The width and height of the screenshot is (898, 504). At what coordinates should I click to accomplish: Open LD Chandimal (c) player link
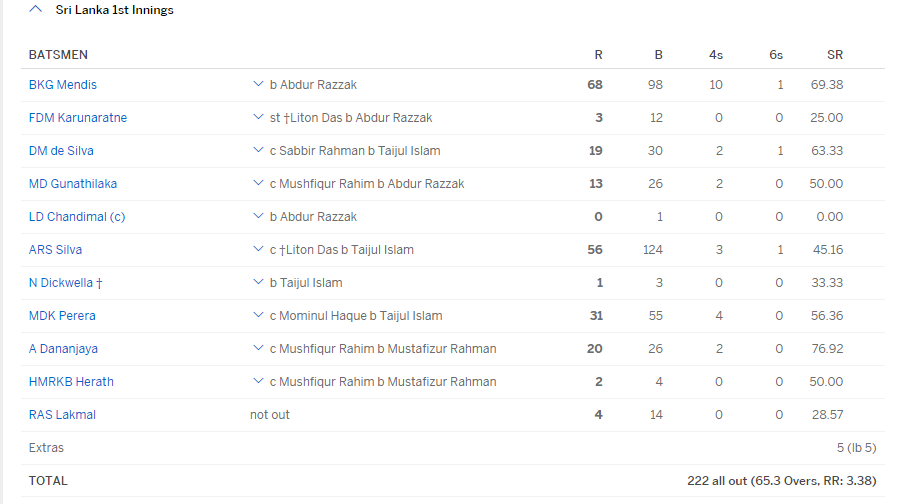tap(77, 217)
